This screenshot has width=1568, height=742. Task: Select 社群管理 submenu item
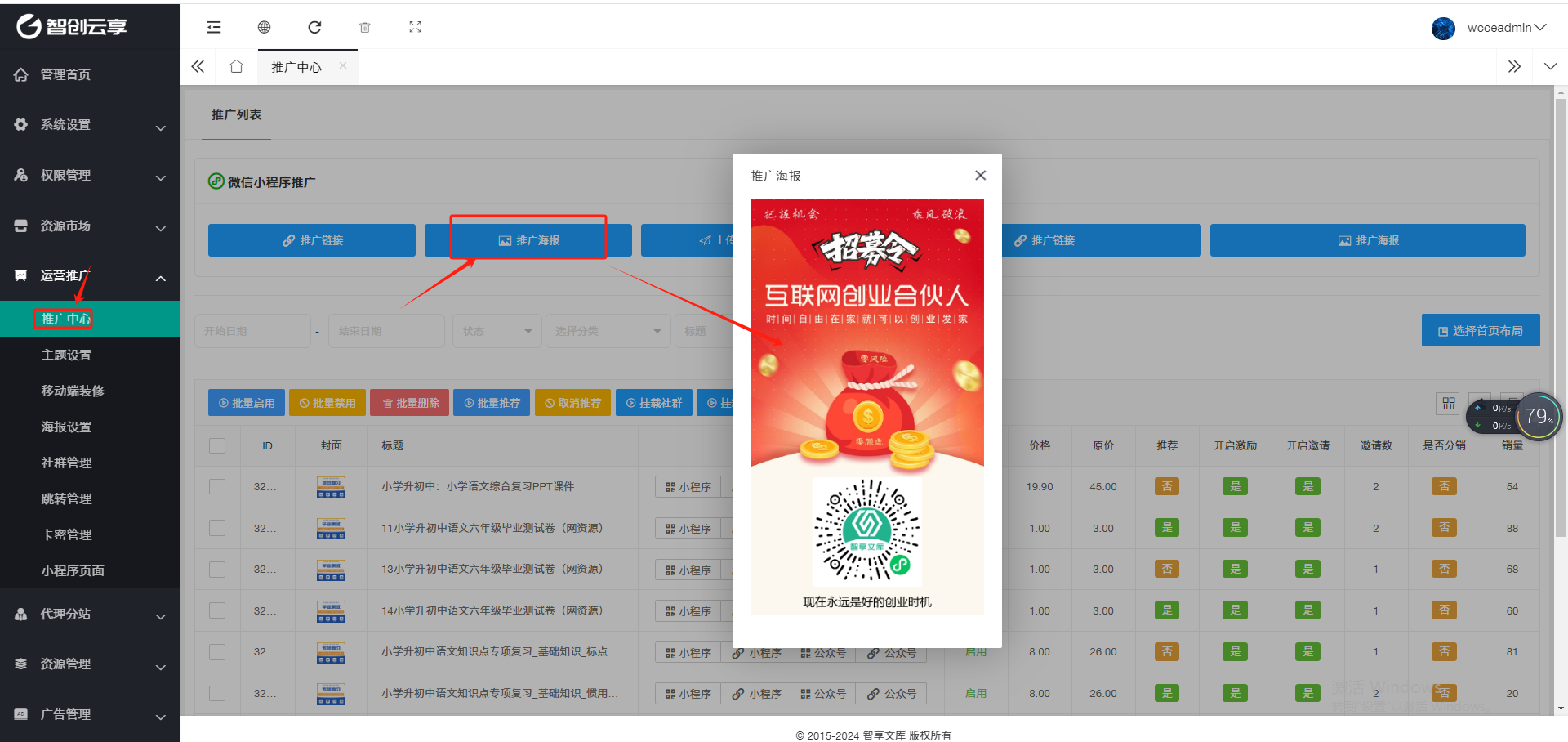(90, 463)
